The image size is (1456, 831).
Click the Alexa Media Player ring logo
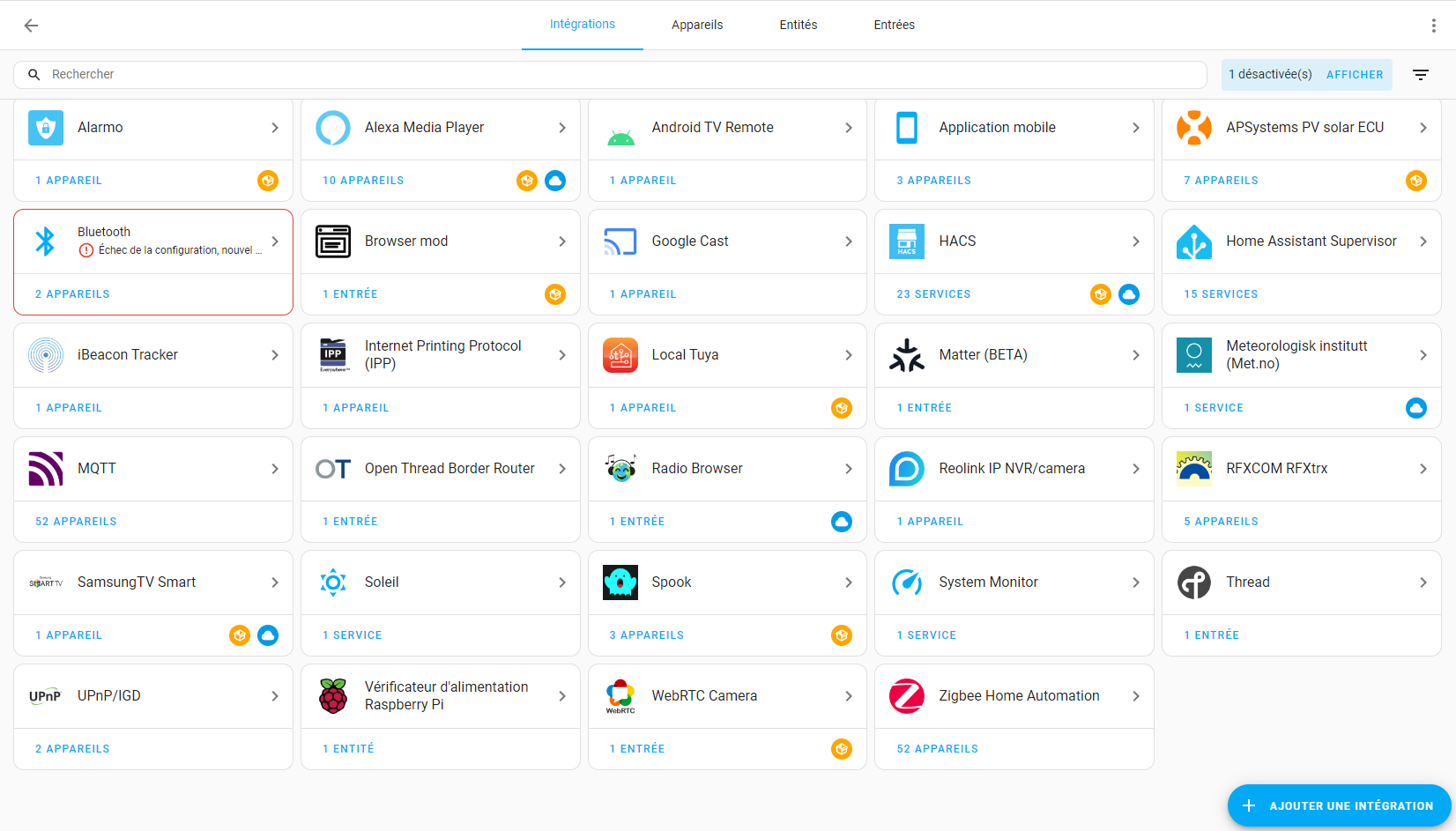point(333,128)
